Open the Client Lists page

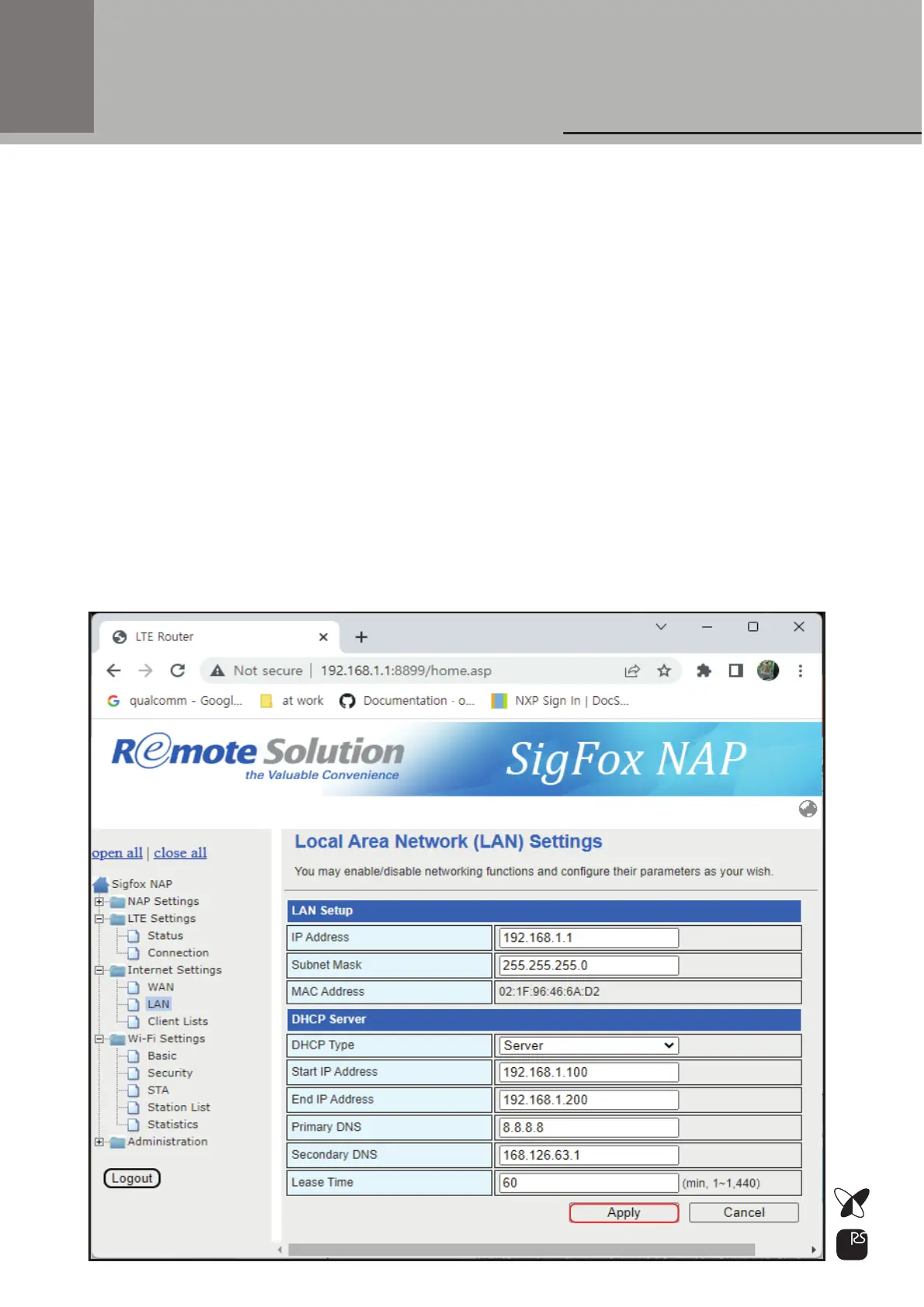click(178, 1021)
